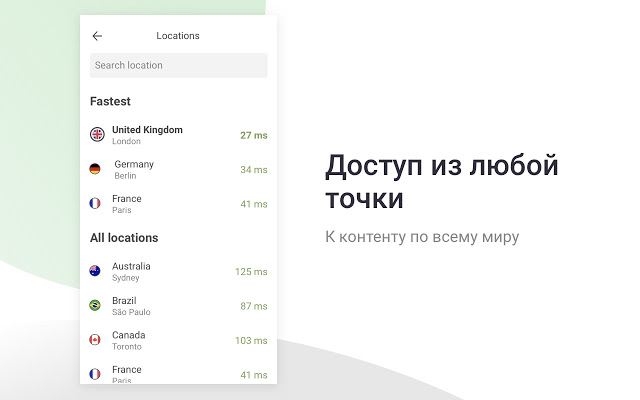Go back using the arrow icon
This screenshot has height=400, width=640.
[x=97, y=36]
